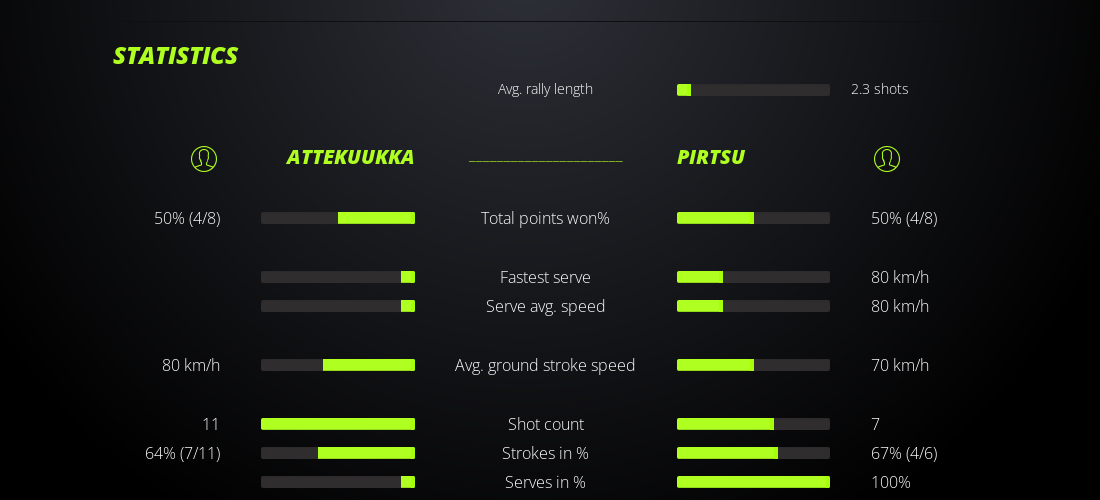
Task: Click the Shot count label
Action: (545, 424)
